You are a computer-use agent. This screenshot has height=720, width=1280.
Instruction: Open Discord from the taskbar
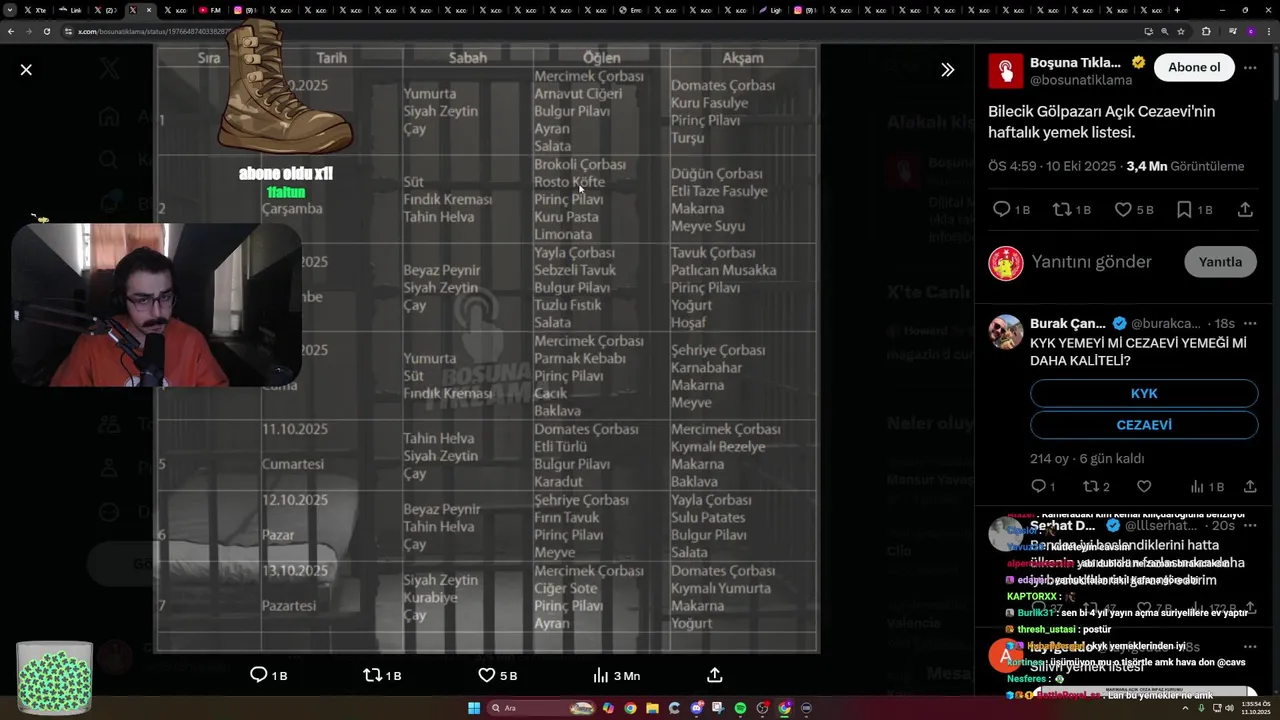(696, 708)
